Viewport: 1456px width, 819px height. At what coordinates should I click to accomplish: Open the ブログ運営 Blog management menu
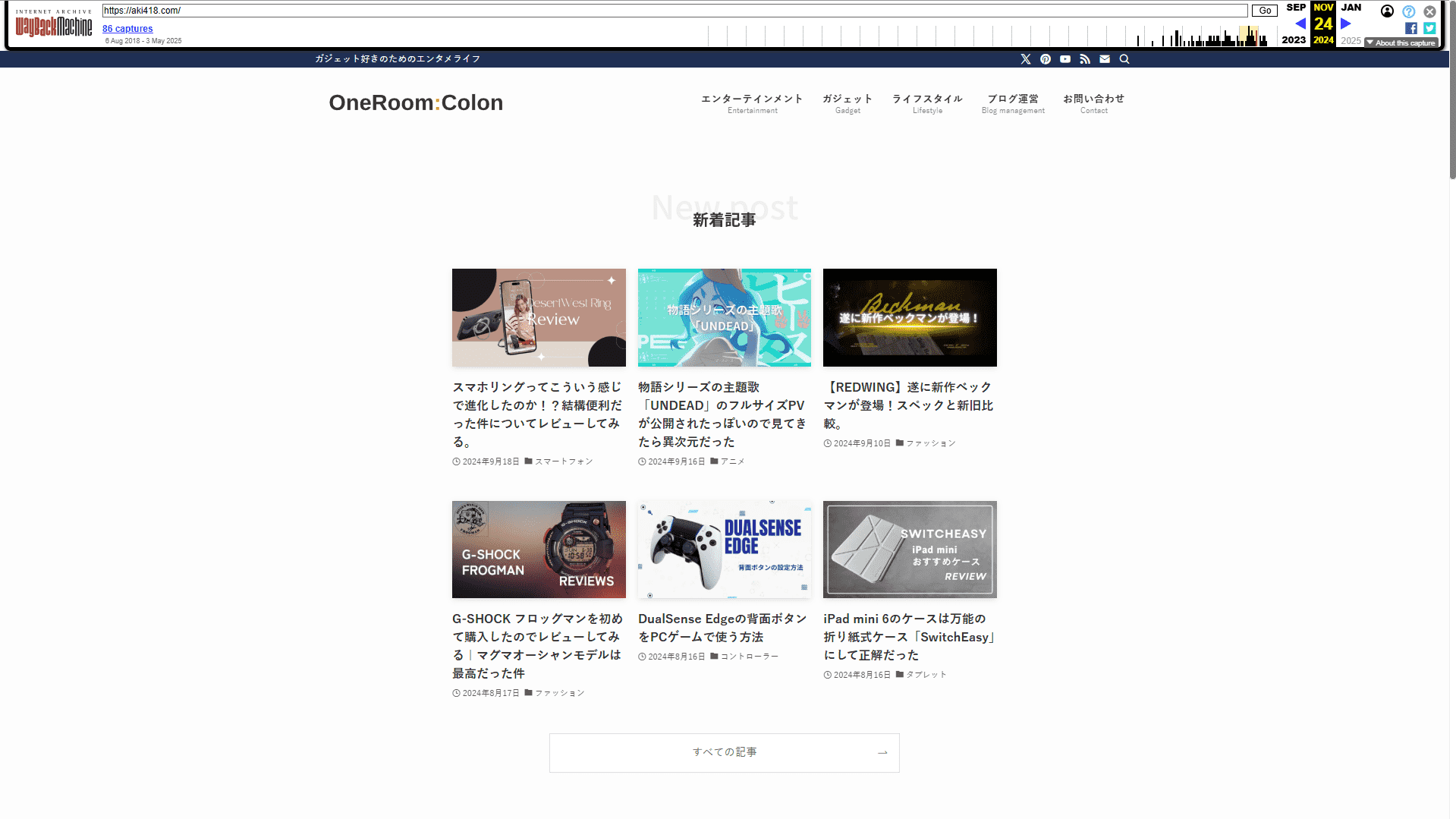(1013, 103)
